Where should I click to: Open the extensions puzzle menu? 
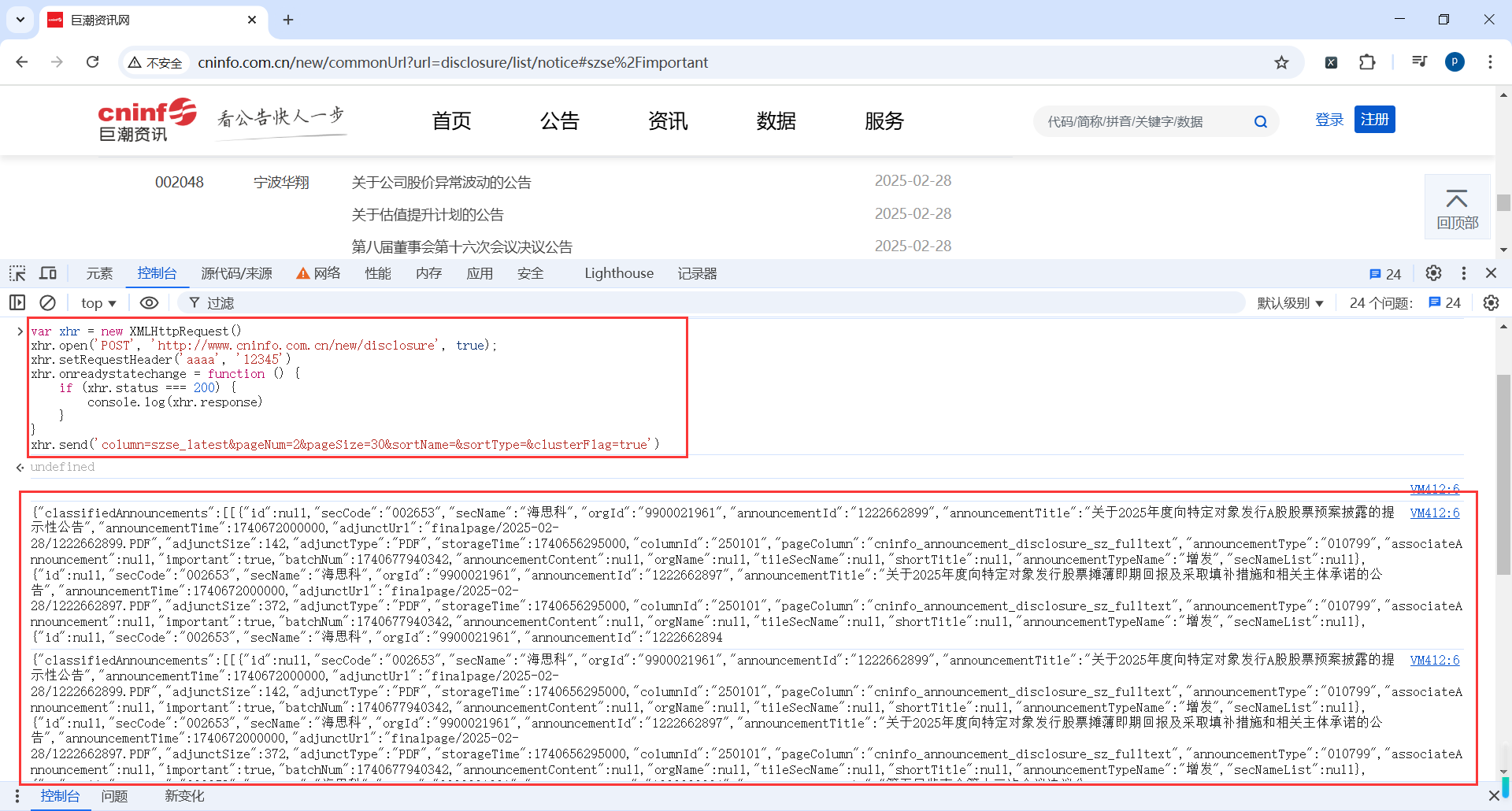pyautogui.click(x=1367, y=62)
